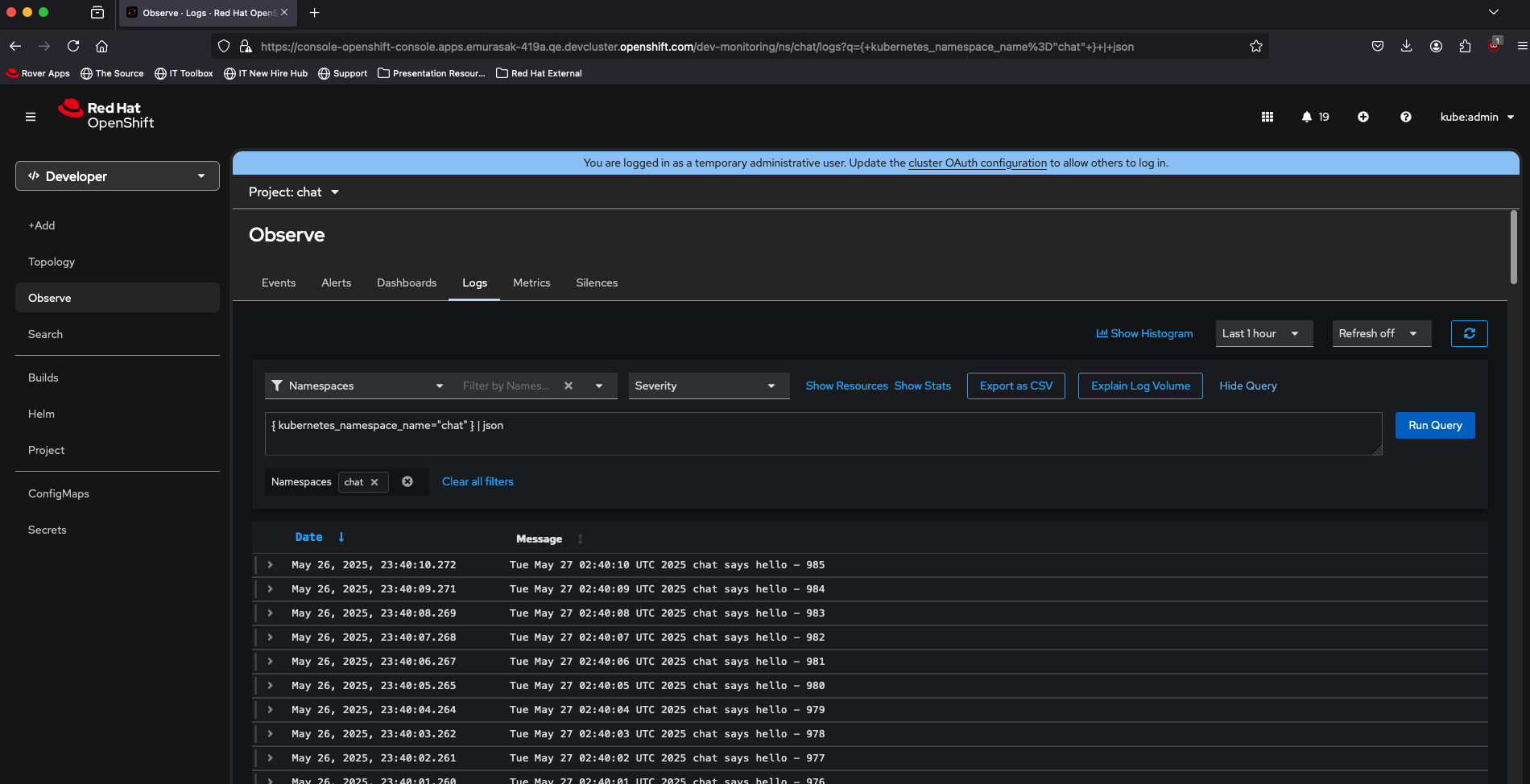Show Histogram toggle link
The width and height of the screenshot is (1530, 784).
click(x=1144, y=333)
